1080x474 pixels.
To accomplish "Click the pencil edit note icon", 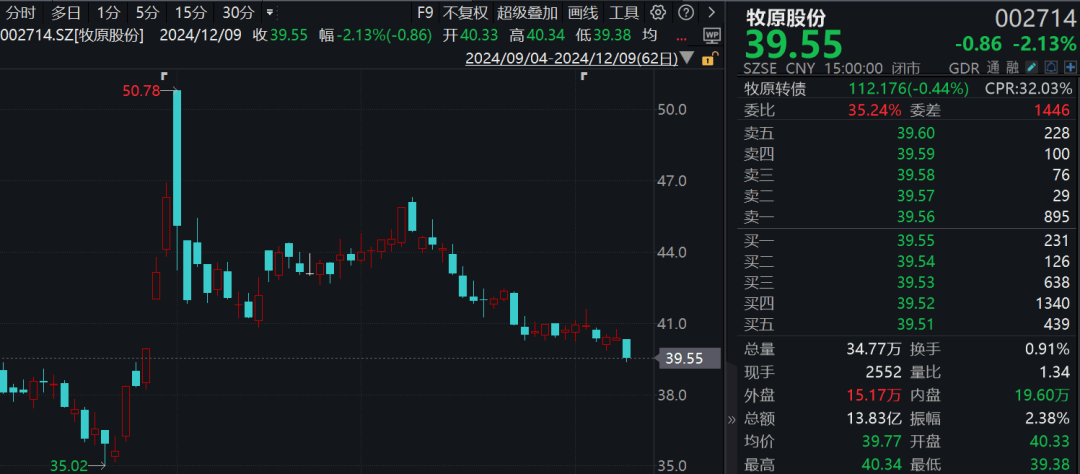I will [1031, 68].
